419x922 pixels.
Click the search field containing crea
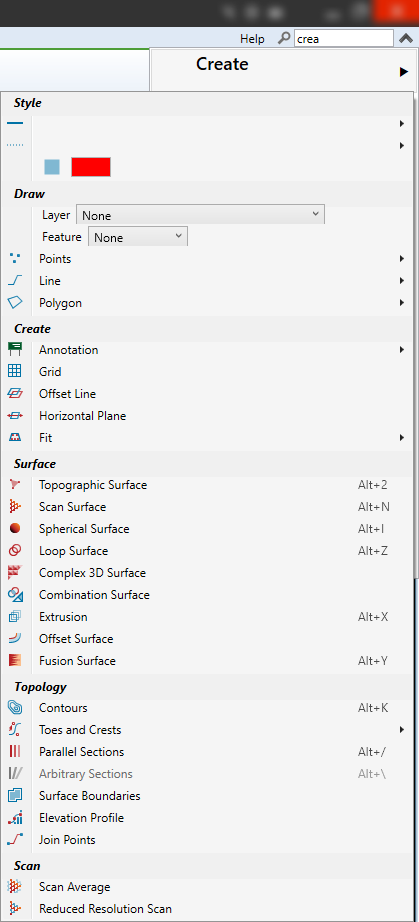coord(344,39)
